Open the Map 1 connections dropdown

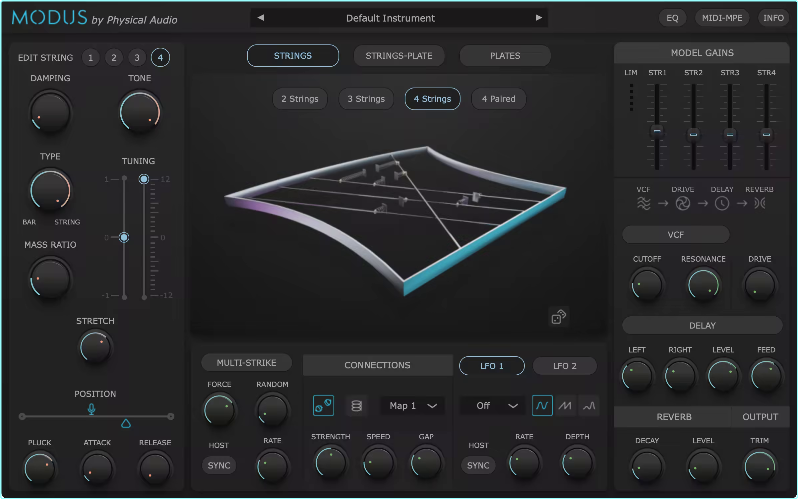pyautogui.click(x=413, y=406)
